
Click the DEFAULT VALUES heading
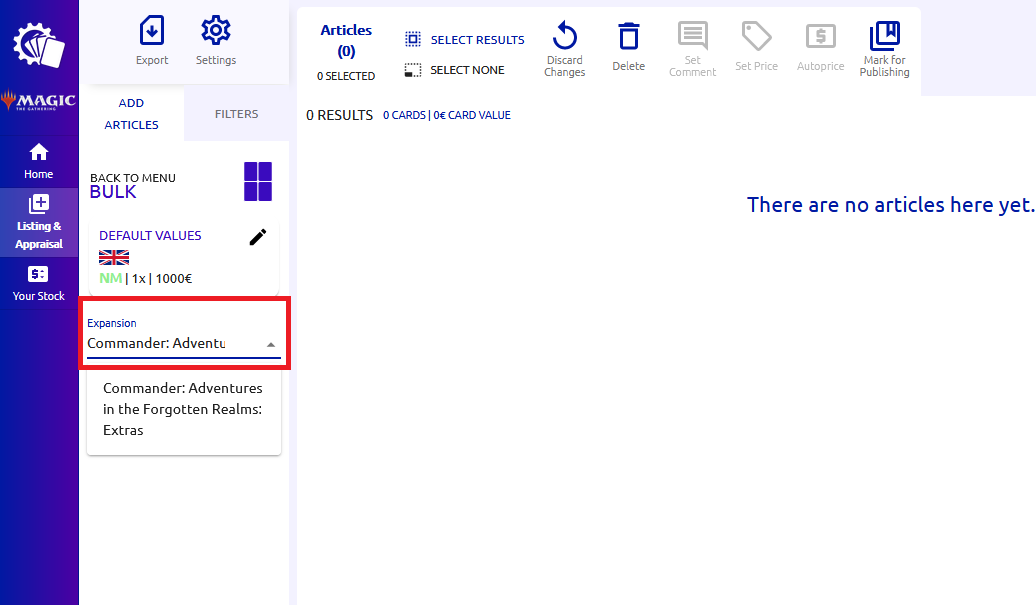point(150,236)
